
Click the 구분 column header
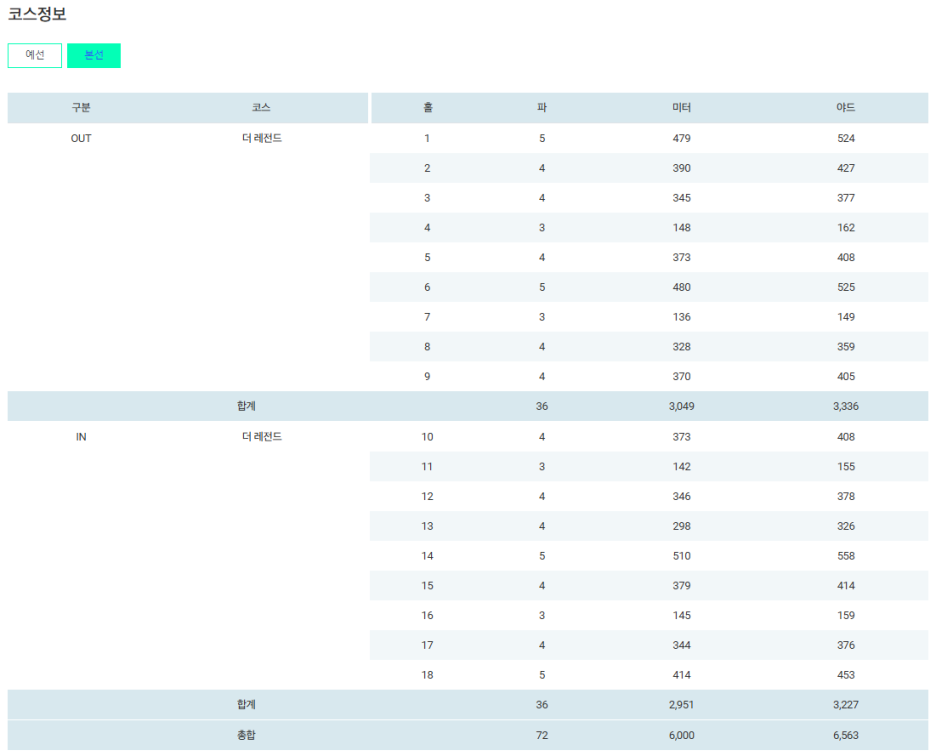point(81,107)
